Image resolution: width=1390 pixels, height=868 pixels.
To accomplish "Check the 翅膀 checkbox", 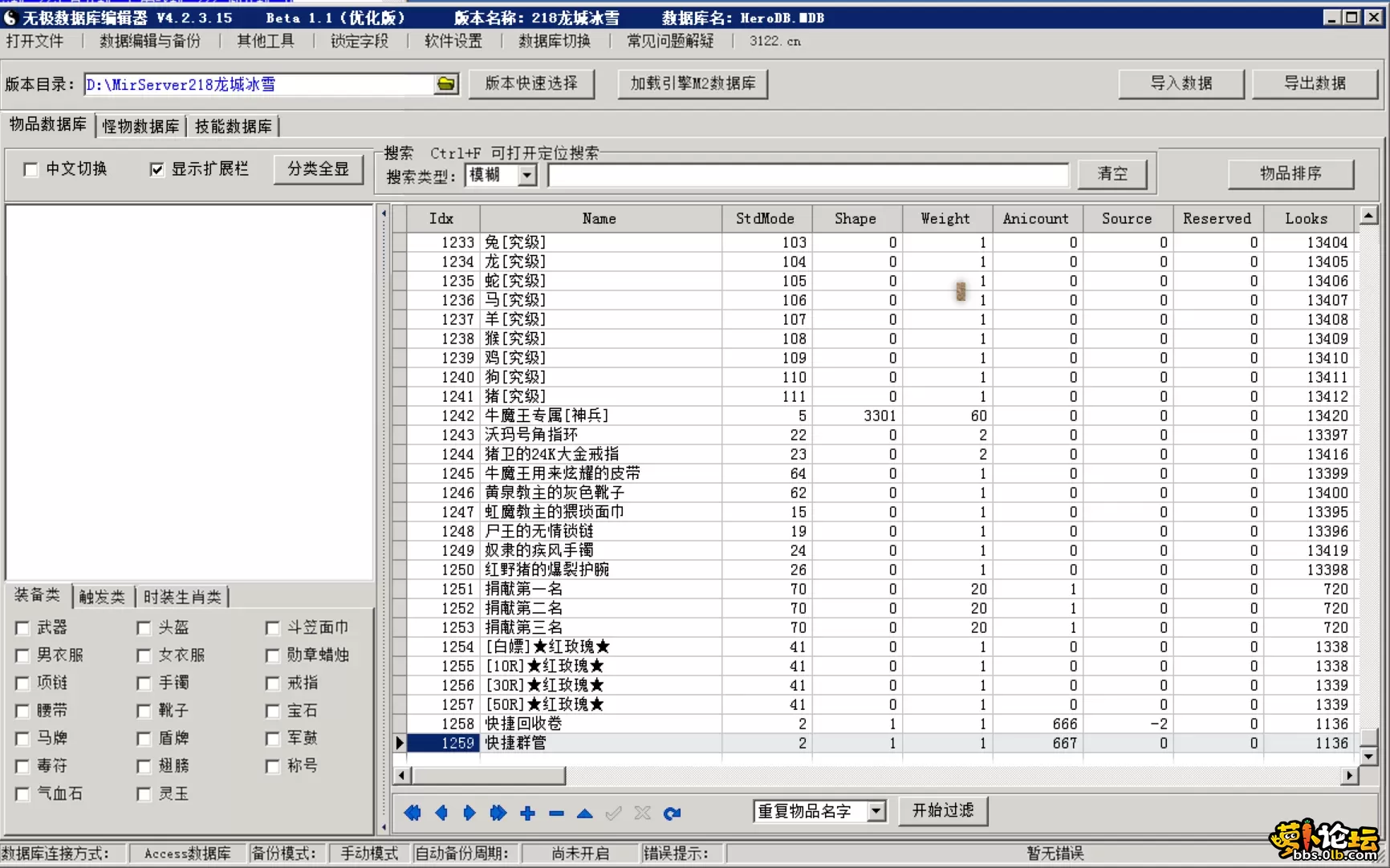I will click(x=144, y=766).
